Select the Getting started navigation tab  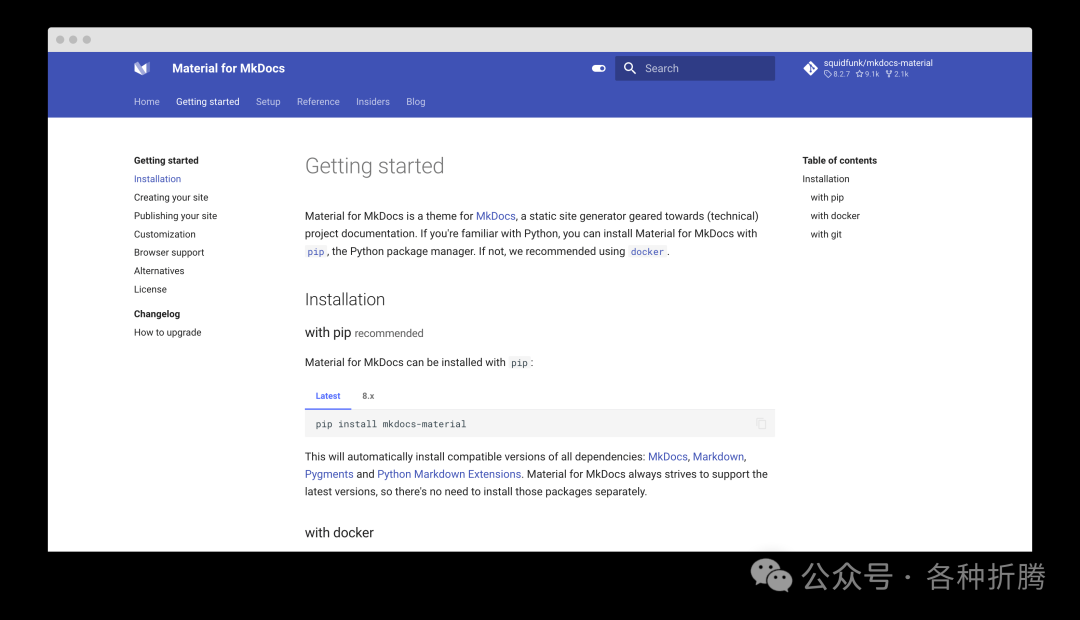coord(207,101)
